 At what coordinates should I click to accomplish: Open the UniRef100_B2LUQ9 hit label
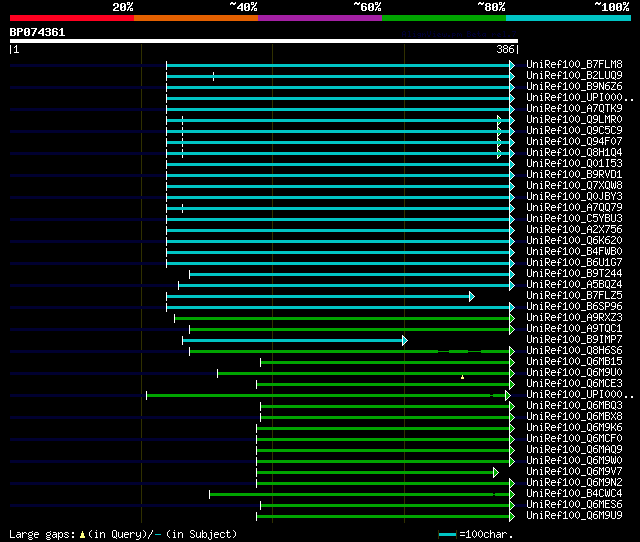tap(574, 76)
